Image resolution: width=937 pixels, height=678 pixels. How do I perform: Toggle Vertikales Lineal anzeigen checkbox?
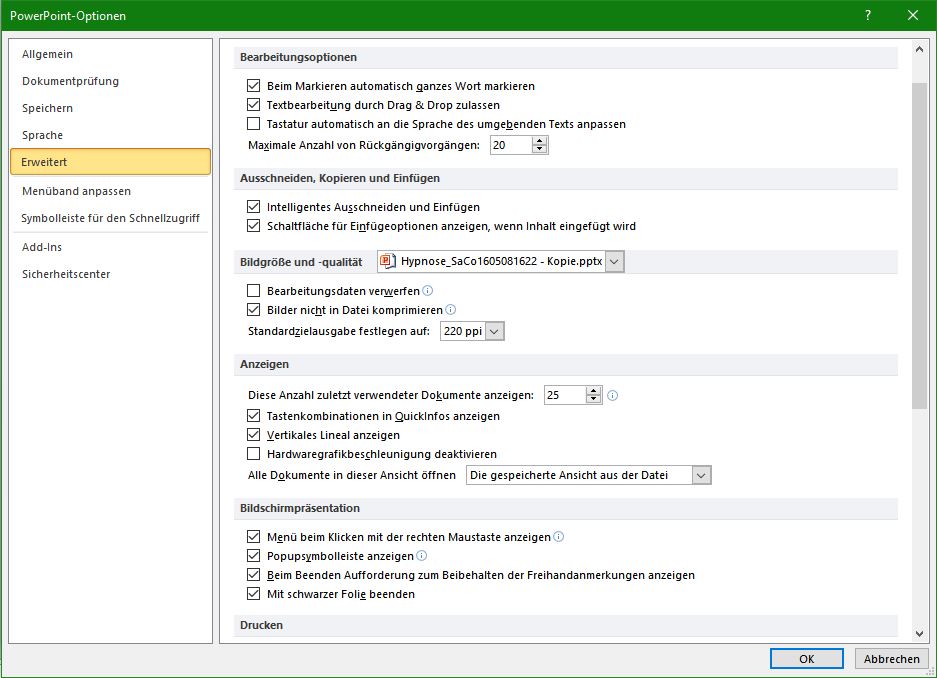pos(253,435)
